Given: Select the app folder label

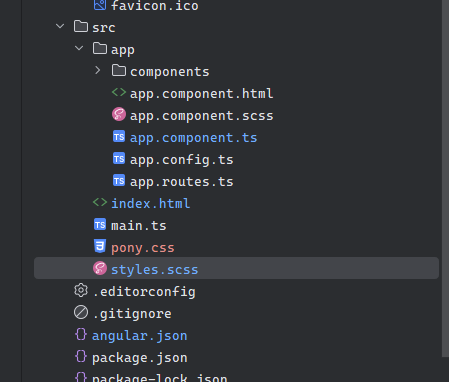Looking at the screenshot, I should point(123,50).
